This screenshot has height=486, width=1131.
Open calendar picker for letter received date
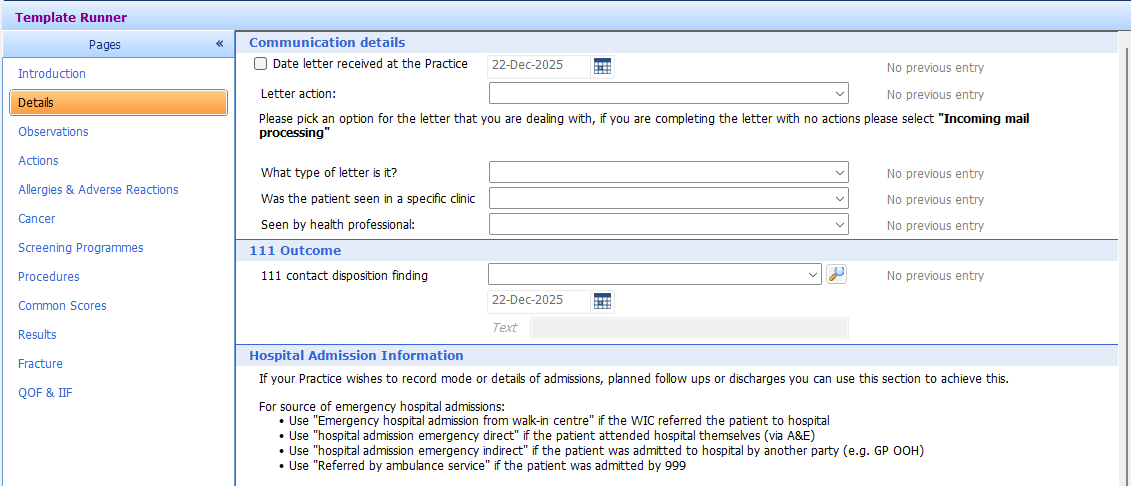[x=602, y=66]
